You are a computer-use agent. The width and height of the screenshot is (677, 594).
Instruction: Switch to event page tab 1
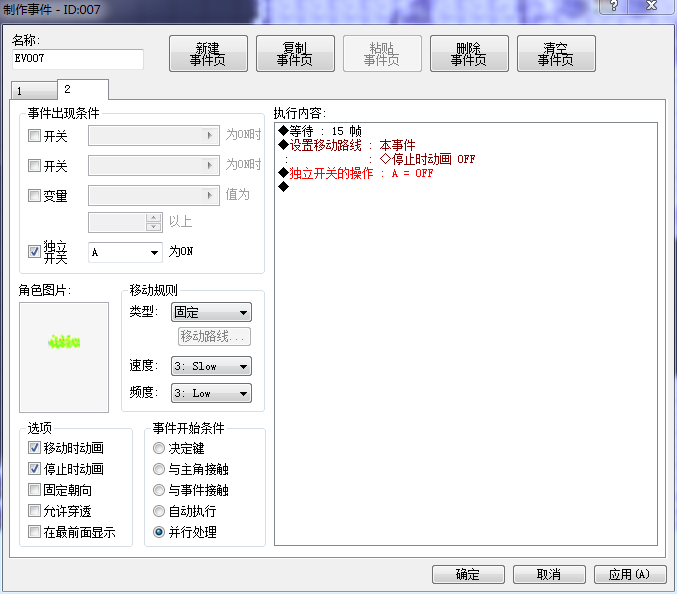[x=34, y=91]
